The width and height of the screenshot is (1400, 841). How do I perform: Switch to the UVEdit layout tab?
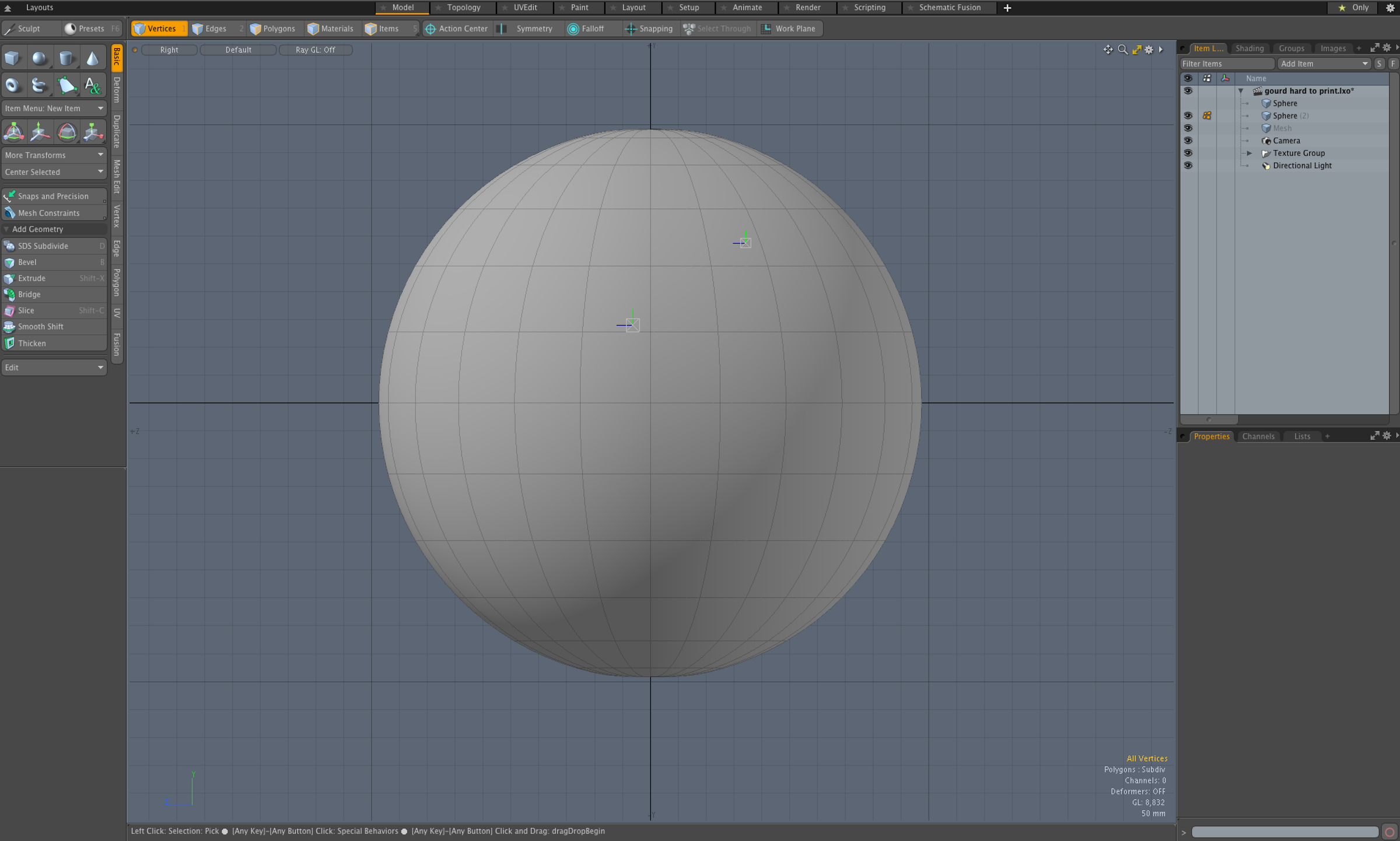525,8
